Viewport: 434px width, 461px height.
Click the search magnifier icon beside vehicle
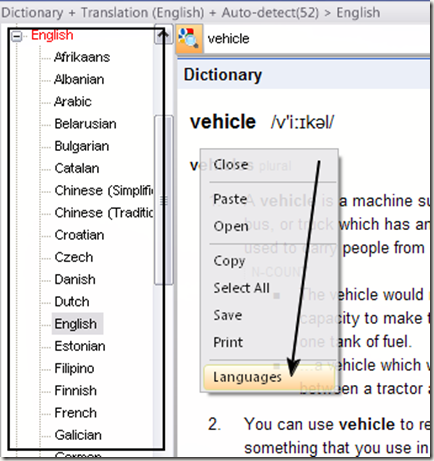point(189,39)
